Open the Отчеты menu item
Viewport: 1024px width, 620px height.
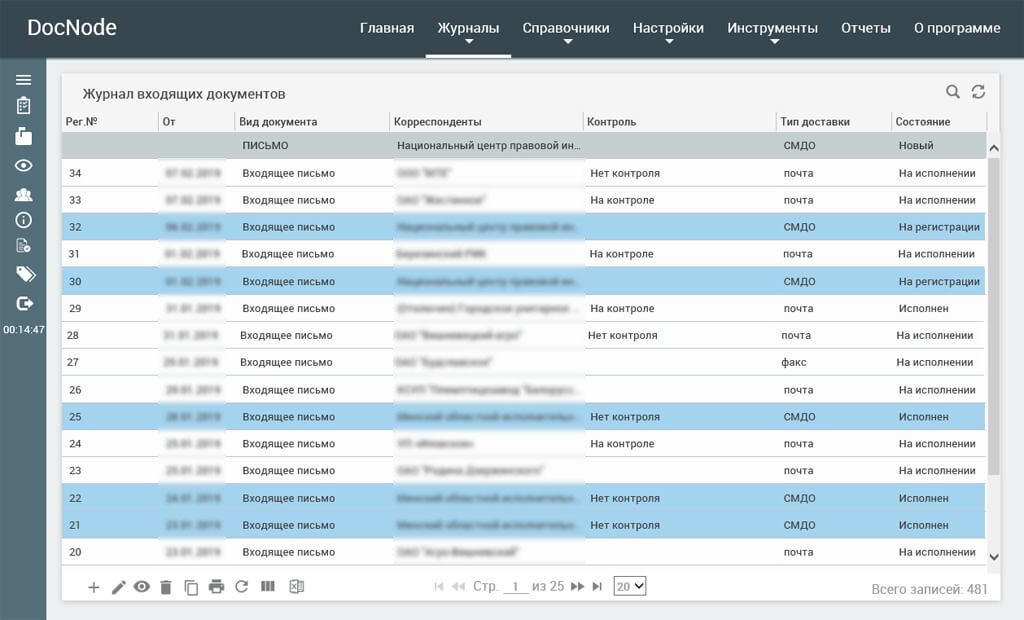coord(866,28)
